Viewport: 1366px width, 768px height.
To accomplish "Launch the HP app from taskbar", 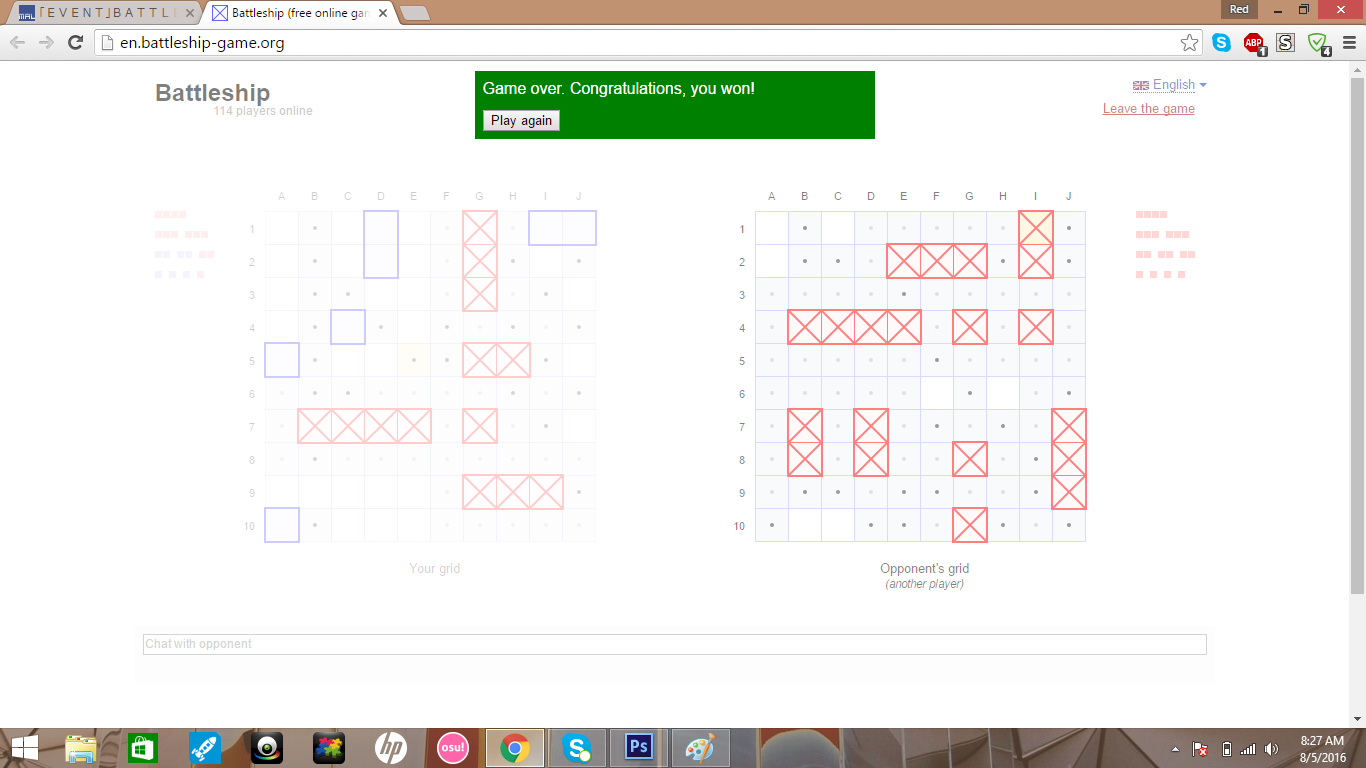I will click(391, 748).
